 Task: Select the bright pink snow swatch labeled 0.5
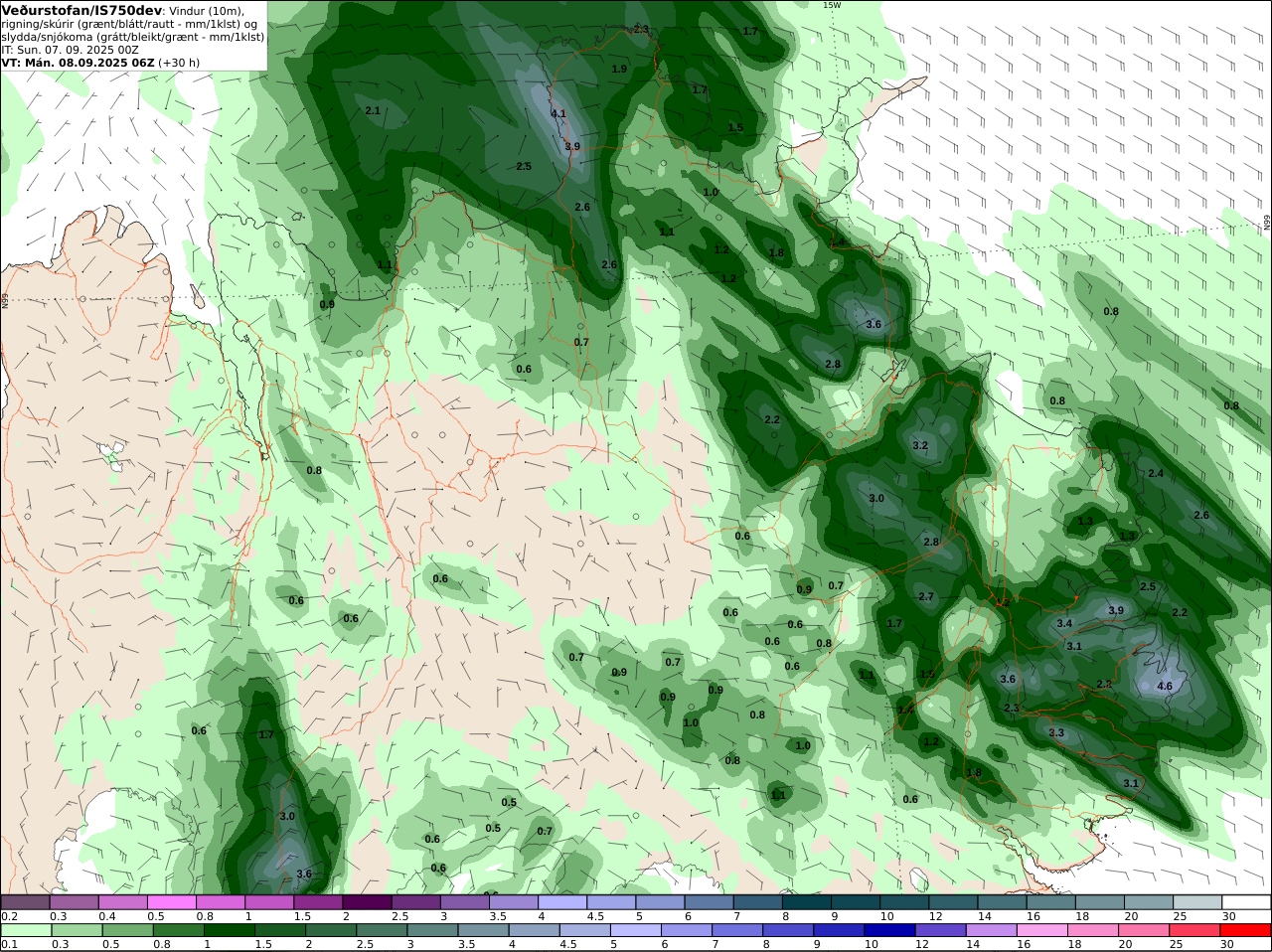click(171, 901)
